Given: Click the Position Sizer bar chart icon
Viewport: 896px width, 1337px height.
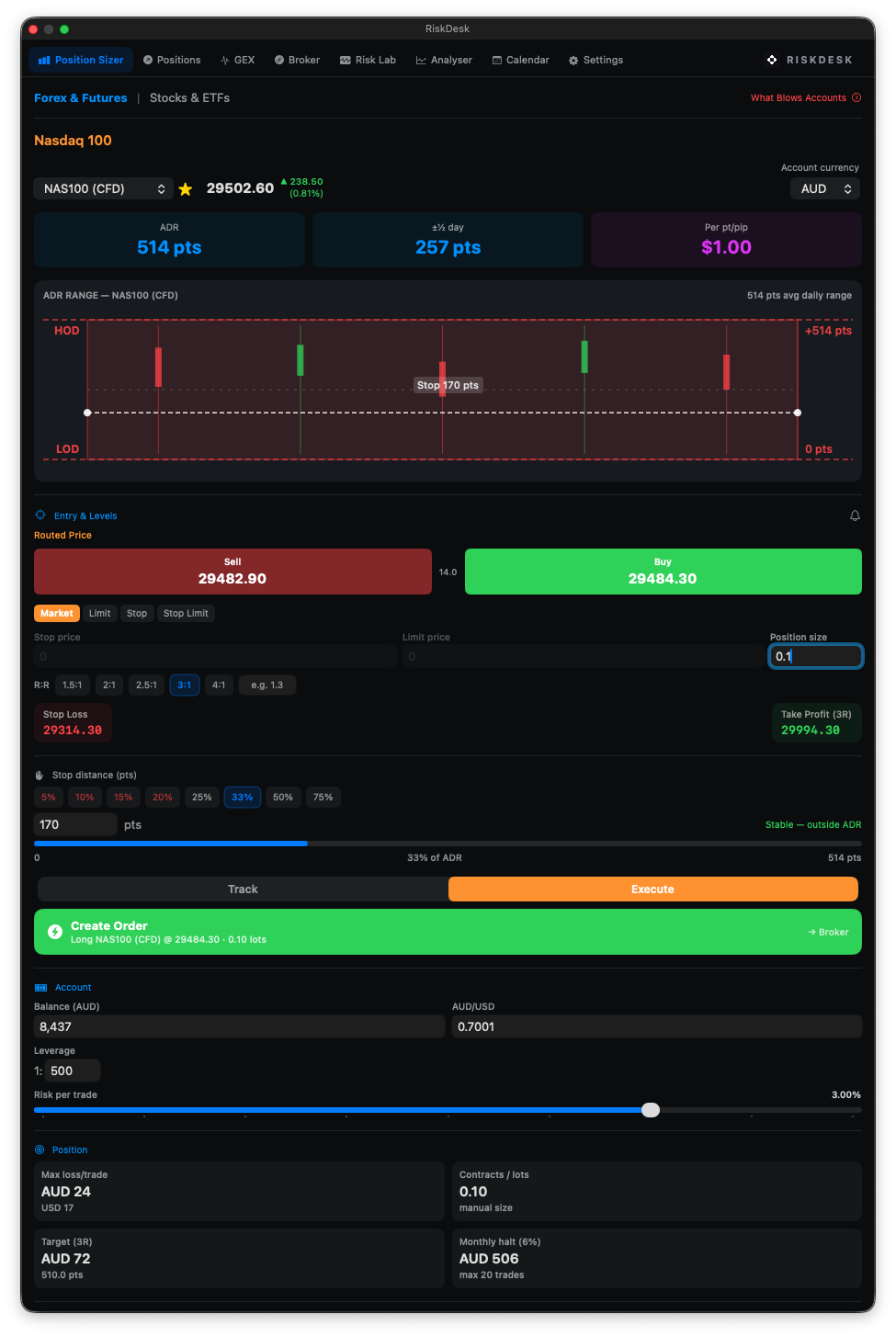Looking at the screenshot, I should click(x=44, y=61).
